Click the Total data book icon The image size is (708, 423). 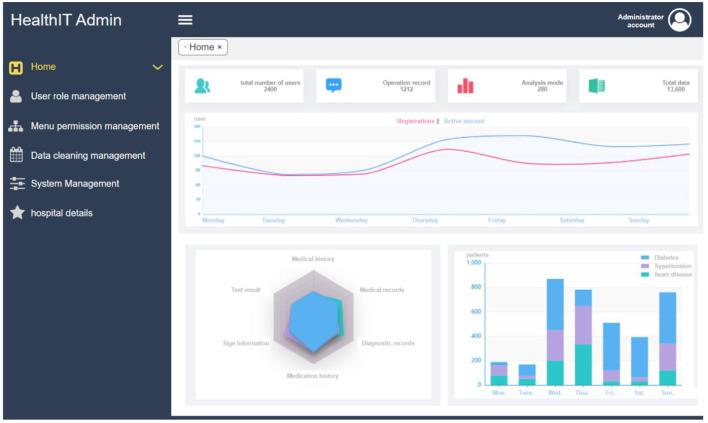pyautogui.click(x=597, y=86)
